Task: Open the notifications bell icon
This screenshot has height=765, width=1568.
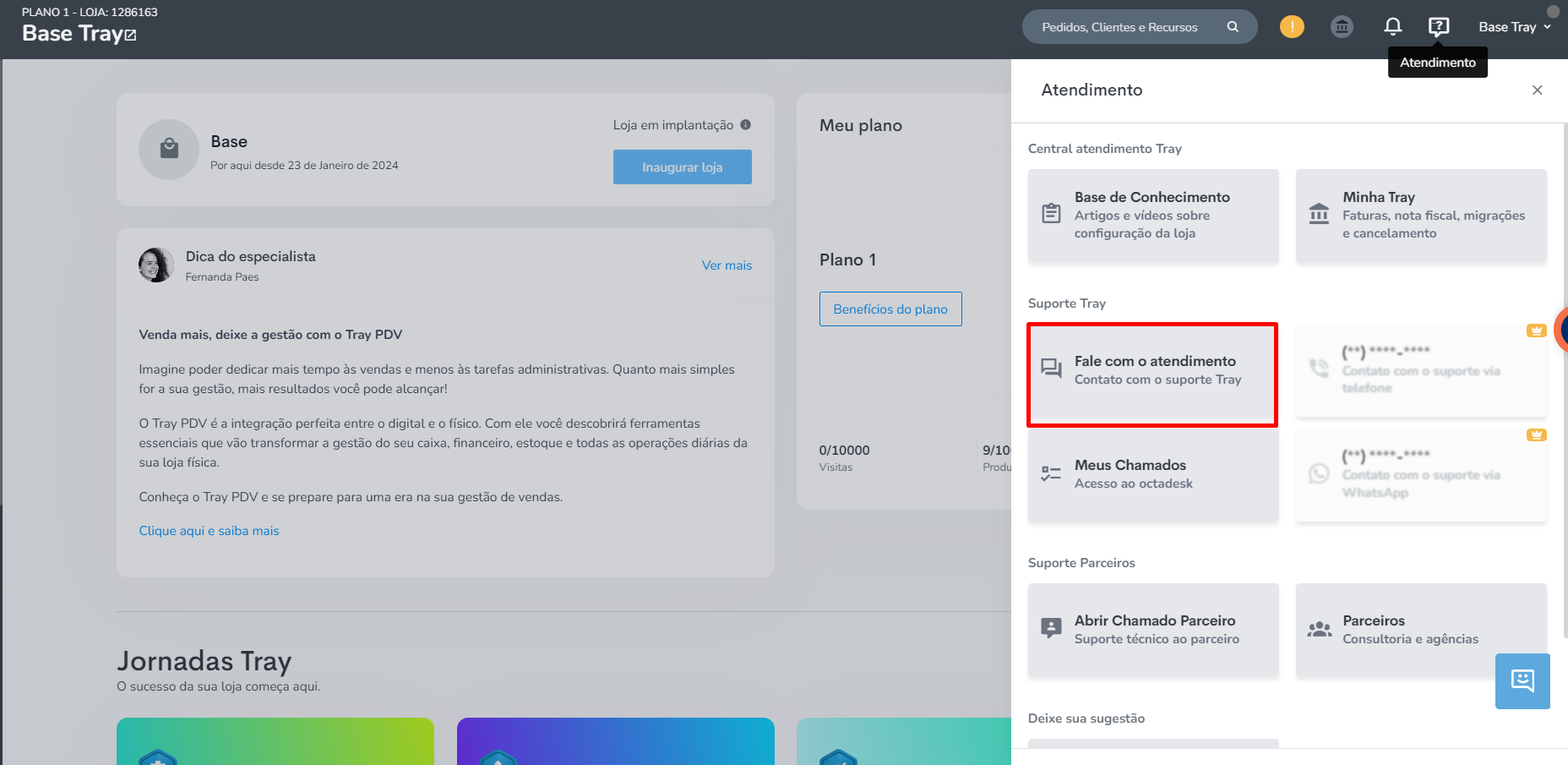Action: pyautogui.click(x=1392, y=27)
